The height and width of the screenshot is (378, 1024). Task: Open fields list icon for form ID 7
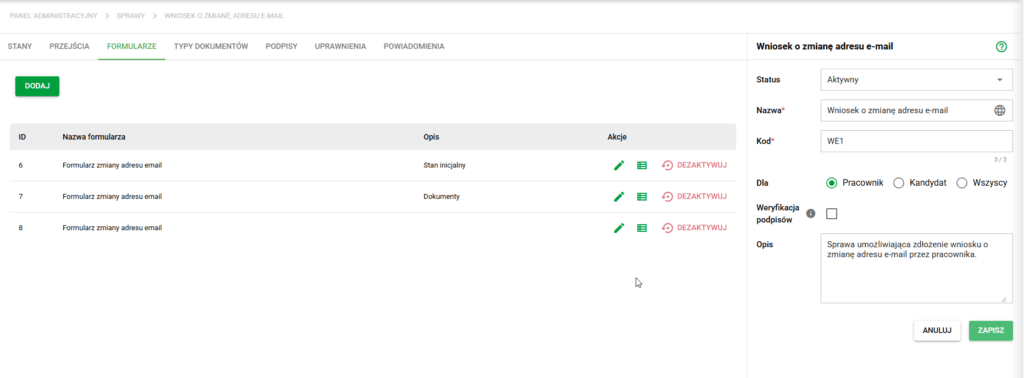coord(642,197)
